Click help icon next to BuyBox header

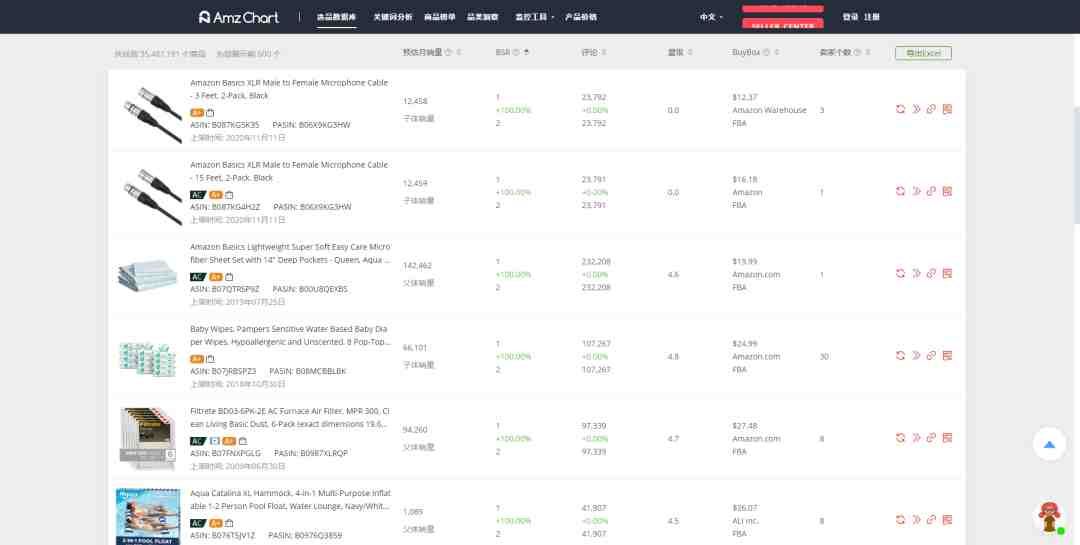point(767,52)
